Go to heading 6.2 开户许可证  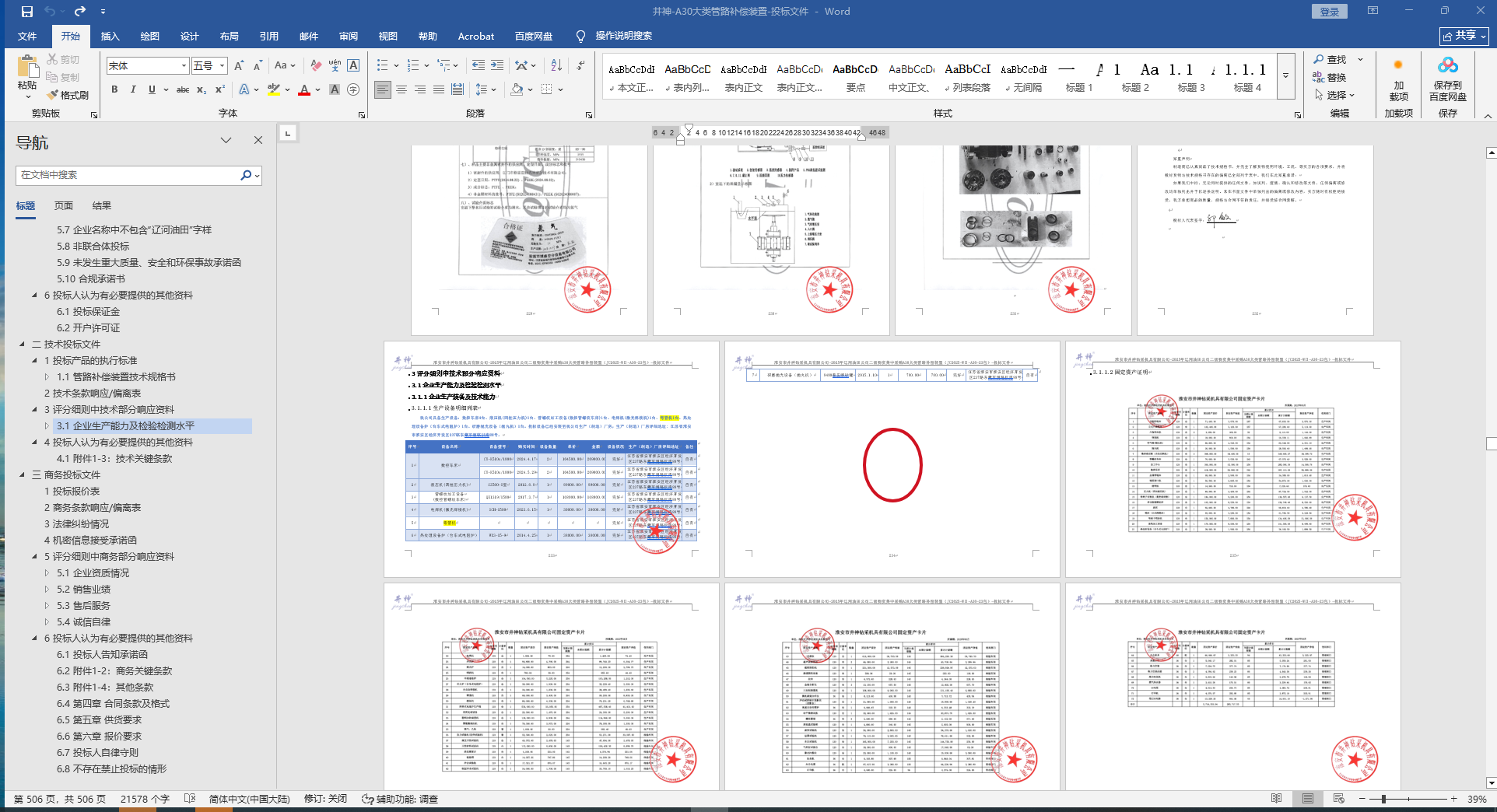pos(88,327)
